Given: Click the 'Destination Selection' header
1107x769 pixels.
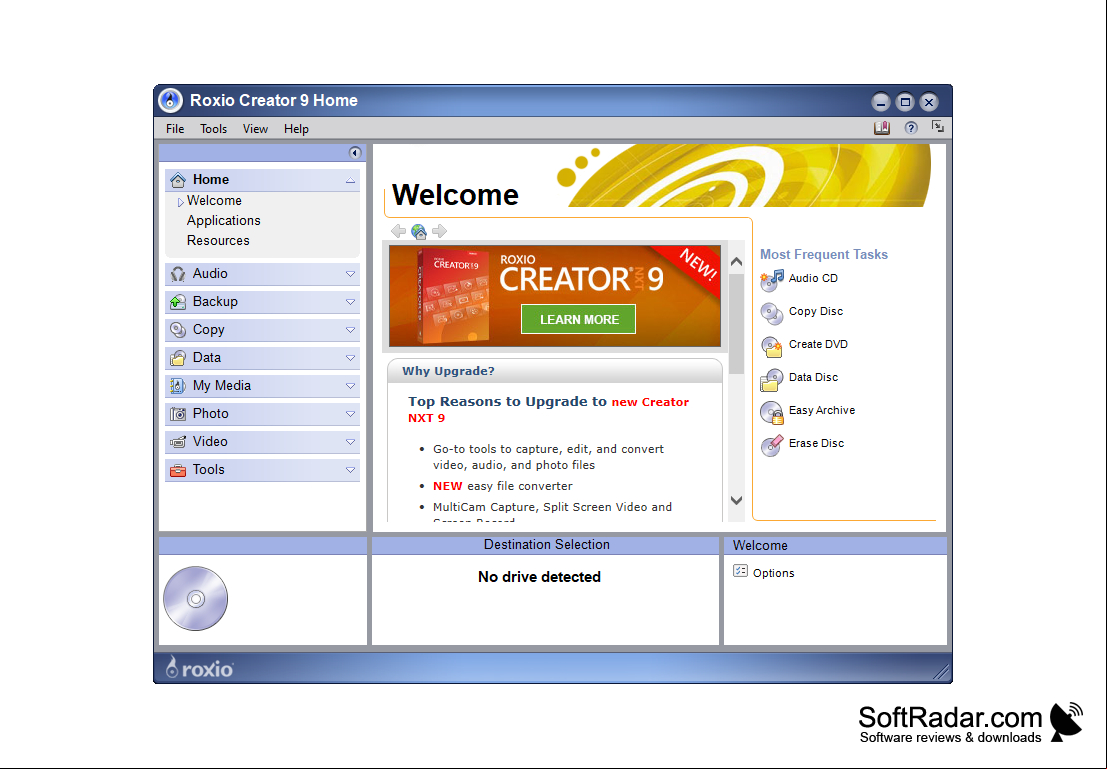Looking at the screenshot, I should click(546, 544).
